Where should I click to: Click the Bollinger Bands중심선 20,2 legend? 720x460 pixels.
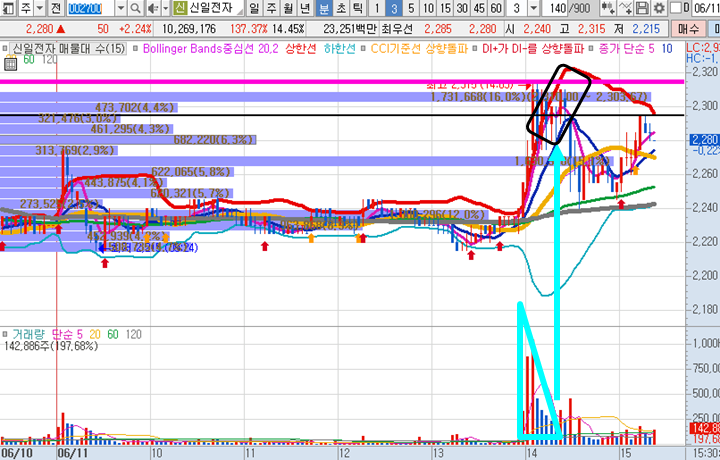210,48
